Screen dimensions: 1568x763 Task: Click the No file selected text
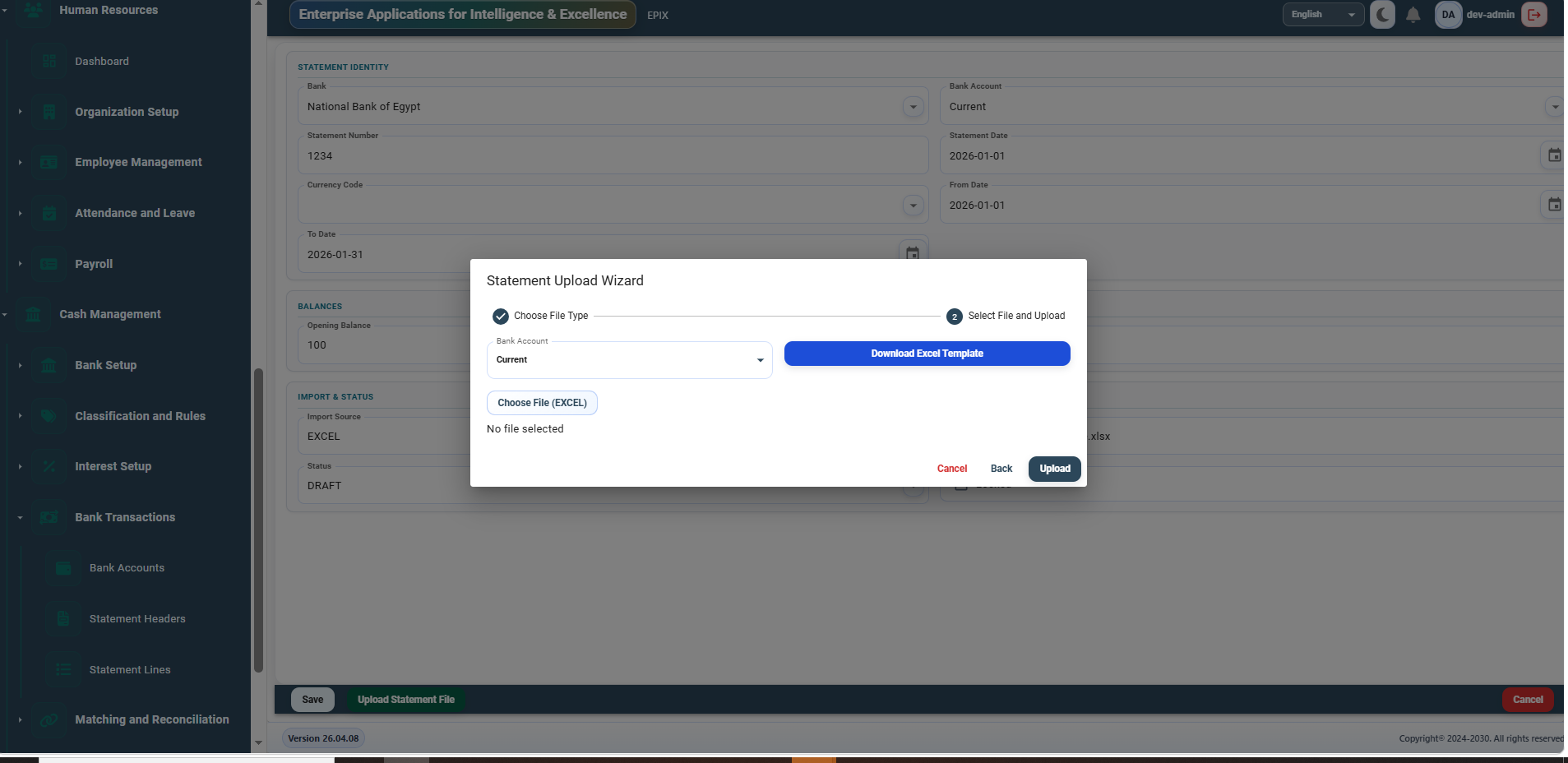(x=525, y=429)
